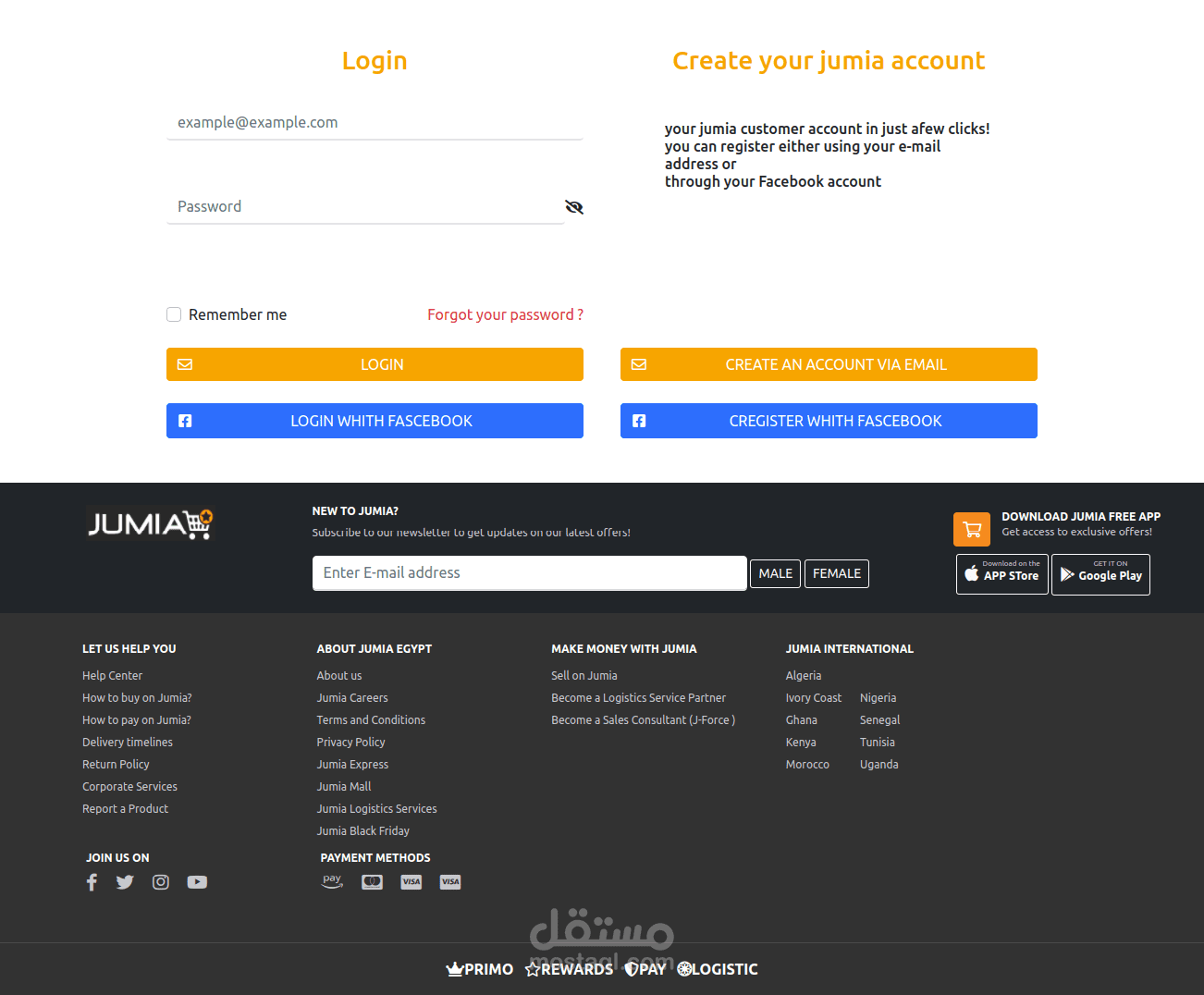Open the Jumia Logistics Services link
Screen dimensions: 1204x995
376,809
